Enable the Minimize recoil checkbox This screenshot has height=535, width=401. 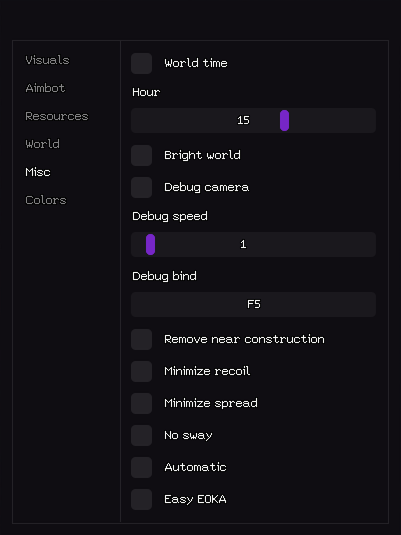(141, 372)
